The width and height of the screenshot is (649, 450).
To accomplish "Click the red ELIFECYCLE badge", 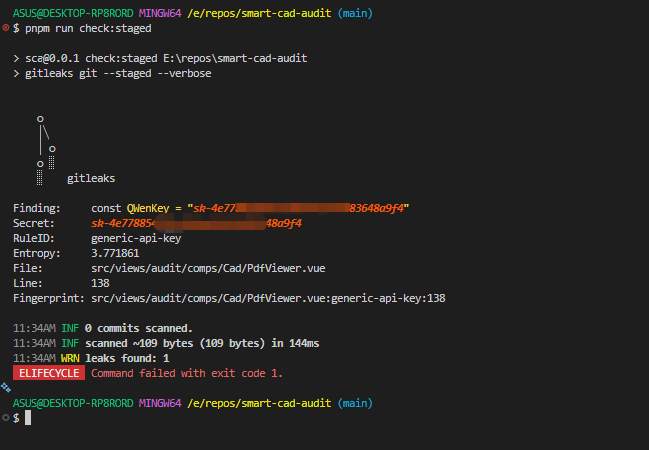I will click(49, 373).
